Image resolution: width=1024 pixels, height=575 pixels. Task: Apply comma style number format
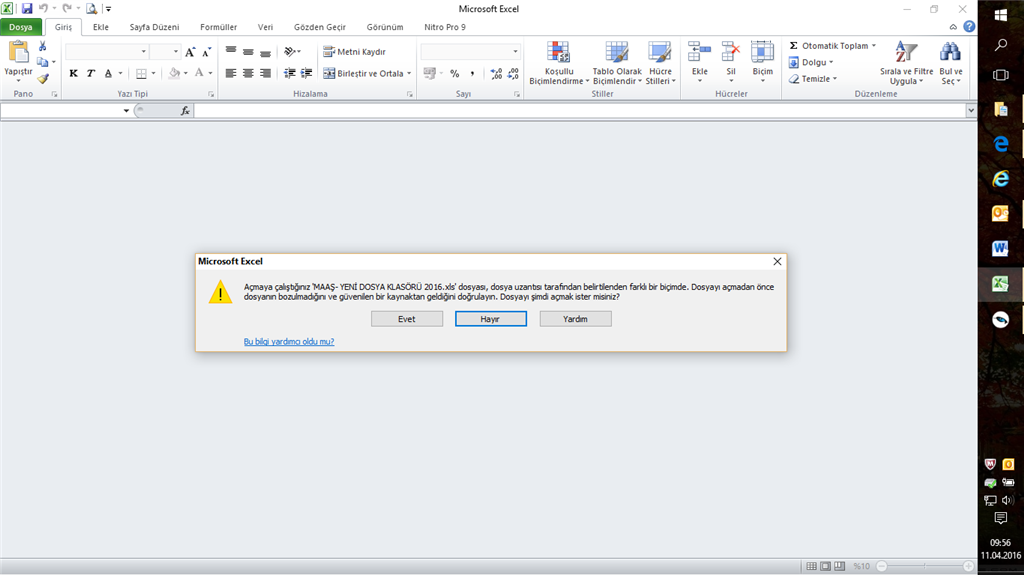point(472,73)
